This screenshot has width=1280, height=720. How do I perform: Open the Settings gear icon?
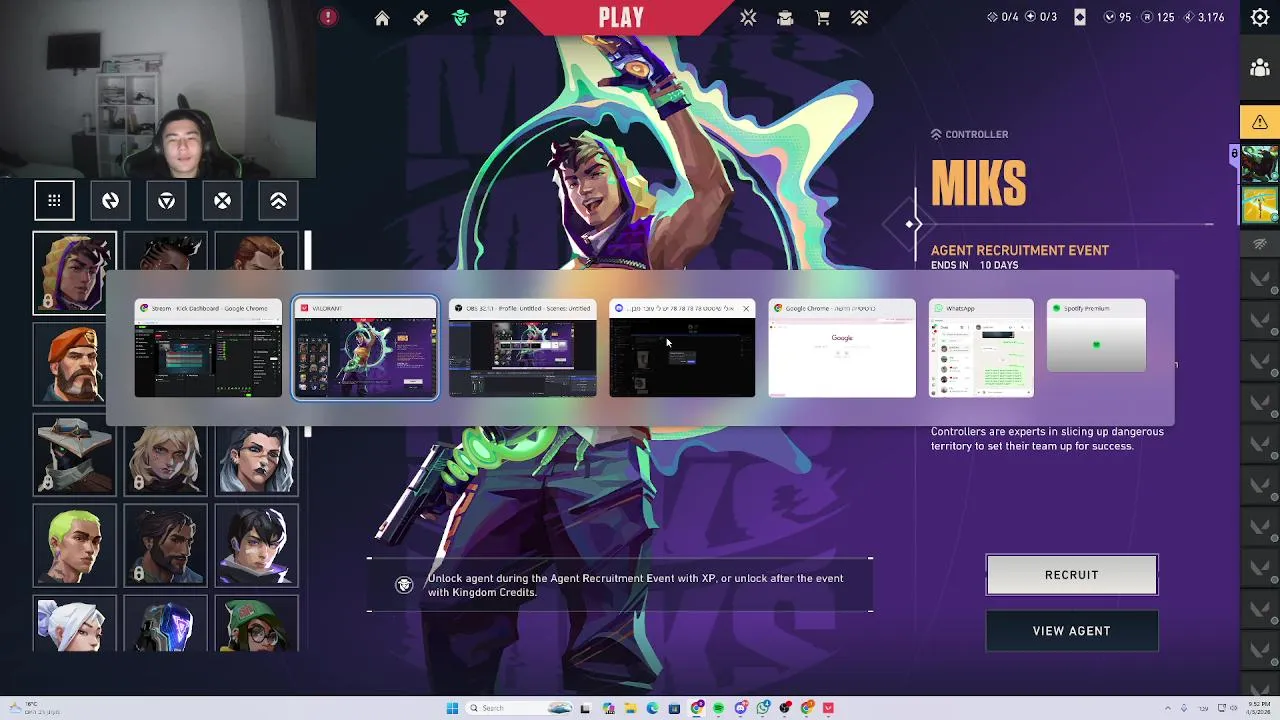pyautogui.click(x=1260, y=17)
